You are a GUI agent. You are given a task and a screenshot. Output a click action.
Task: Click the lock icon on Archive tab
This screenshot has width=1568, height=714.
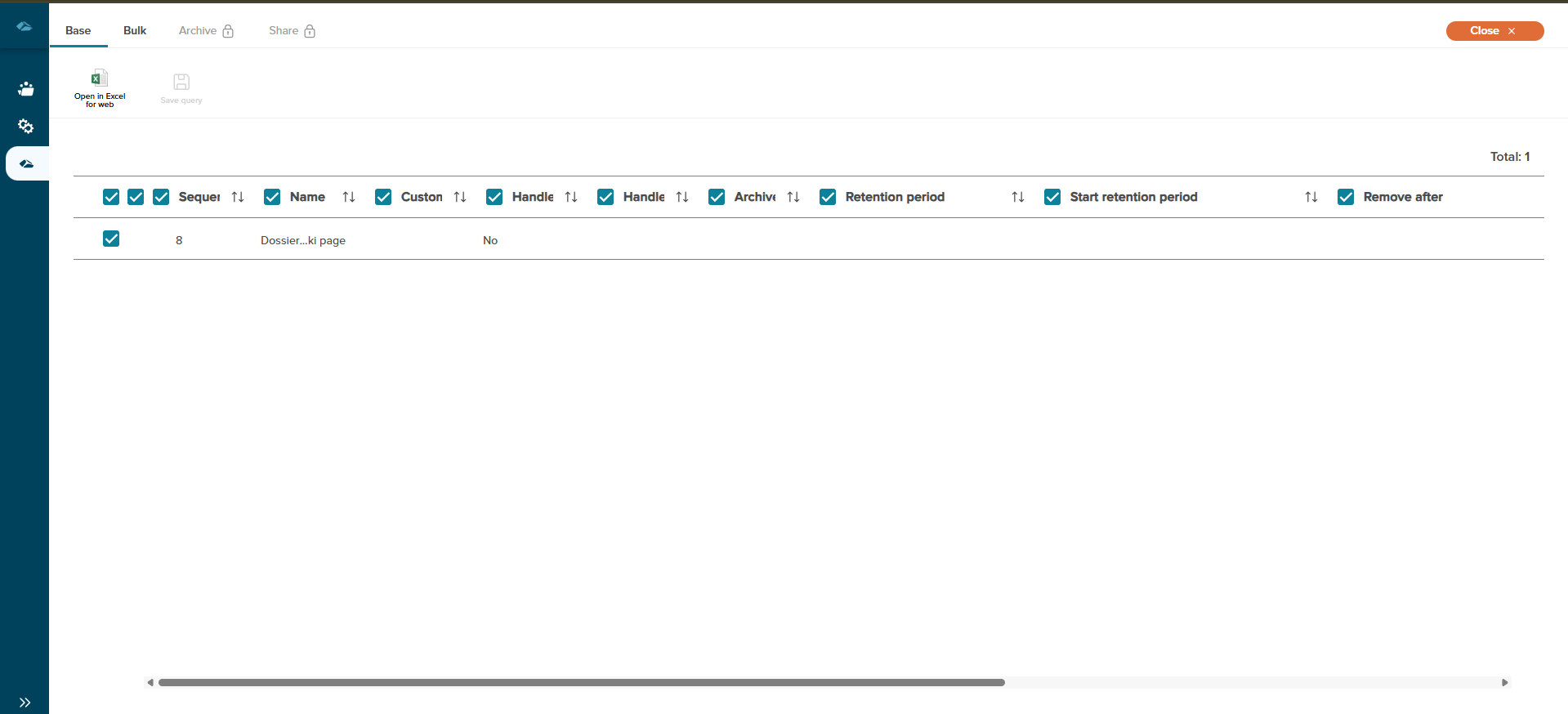tap(228, 31)
